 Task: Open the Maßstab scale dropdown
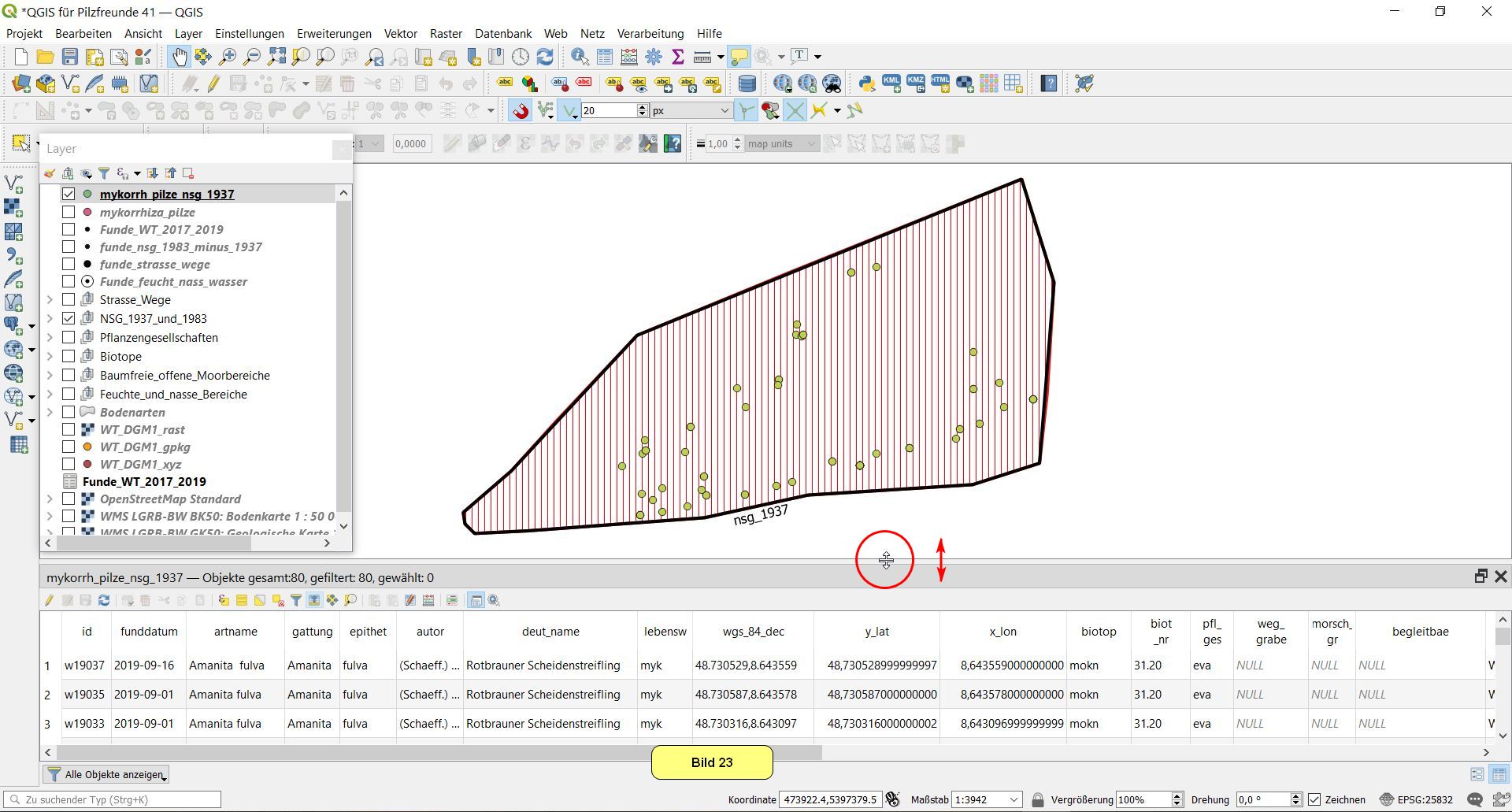click(1014, 799)
